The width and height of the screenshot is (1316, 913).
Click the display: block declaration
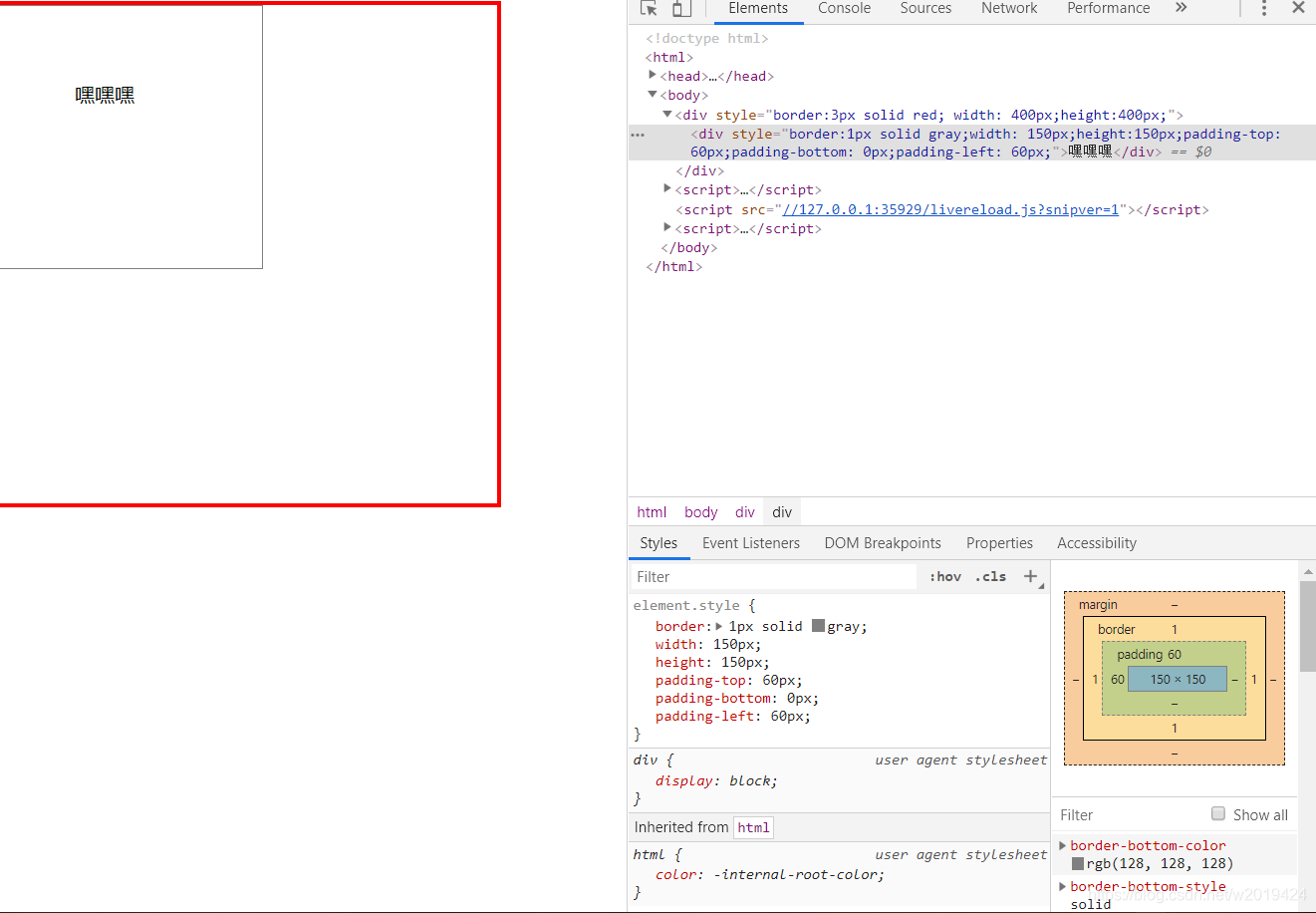pos(716,780)
